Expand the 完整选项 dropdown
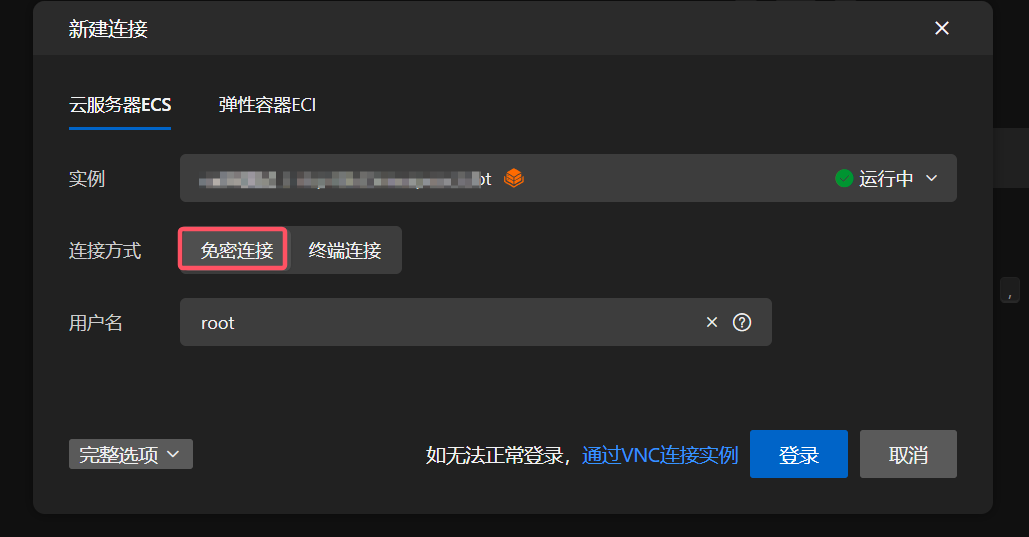This screenshot has width=1029, height=537. pyautogui.click(x=131, y=454)
